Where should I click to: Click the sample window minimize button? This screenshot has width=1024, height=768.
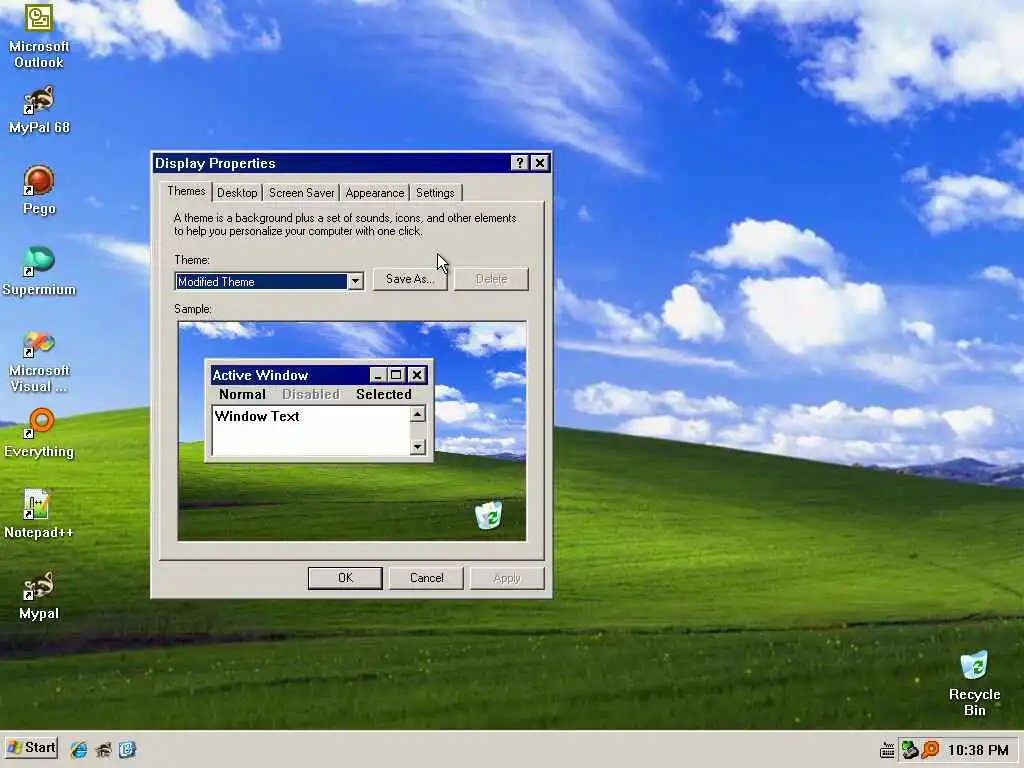click(x=377, y=375)
